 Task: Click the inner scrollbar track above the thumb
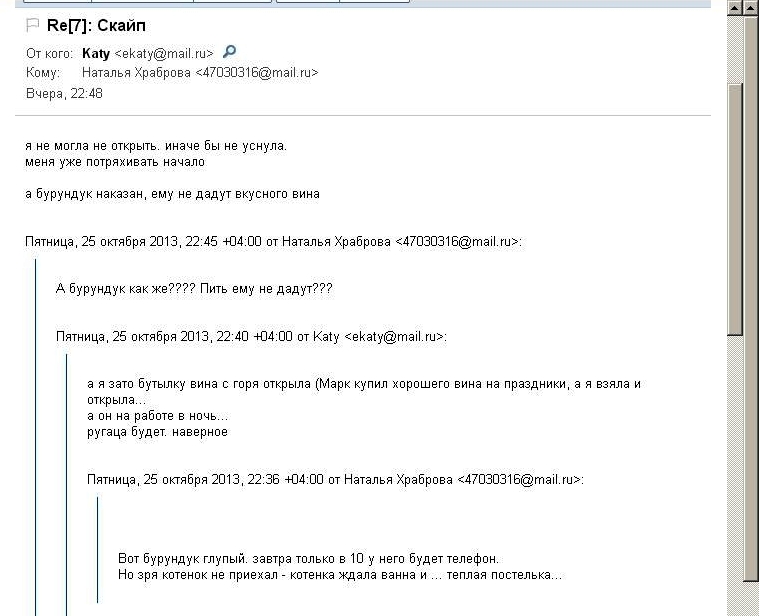pos(734,48)
